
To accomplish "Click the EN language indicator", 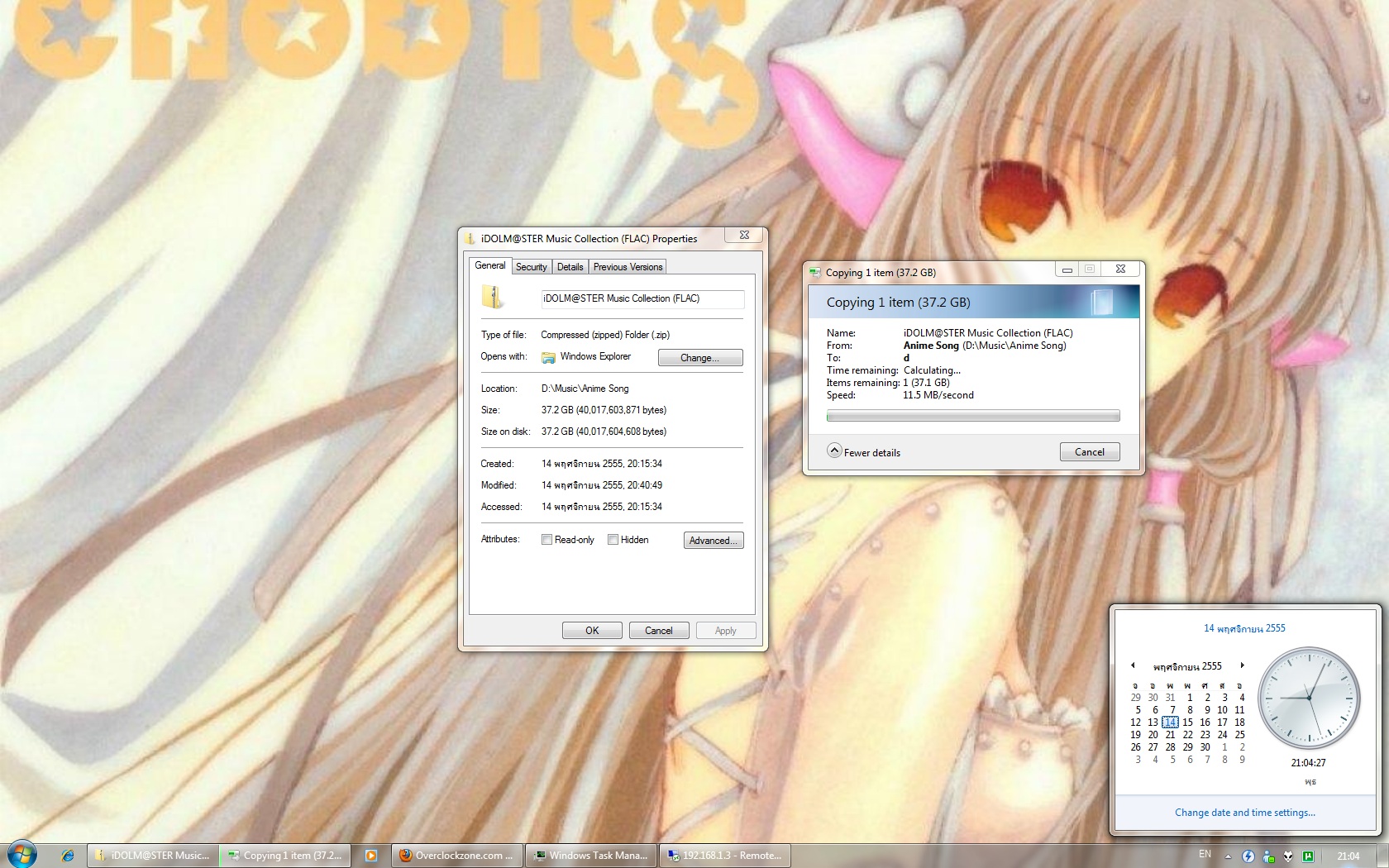I will coord(1205,854).
